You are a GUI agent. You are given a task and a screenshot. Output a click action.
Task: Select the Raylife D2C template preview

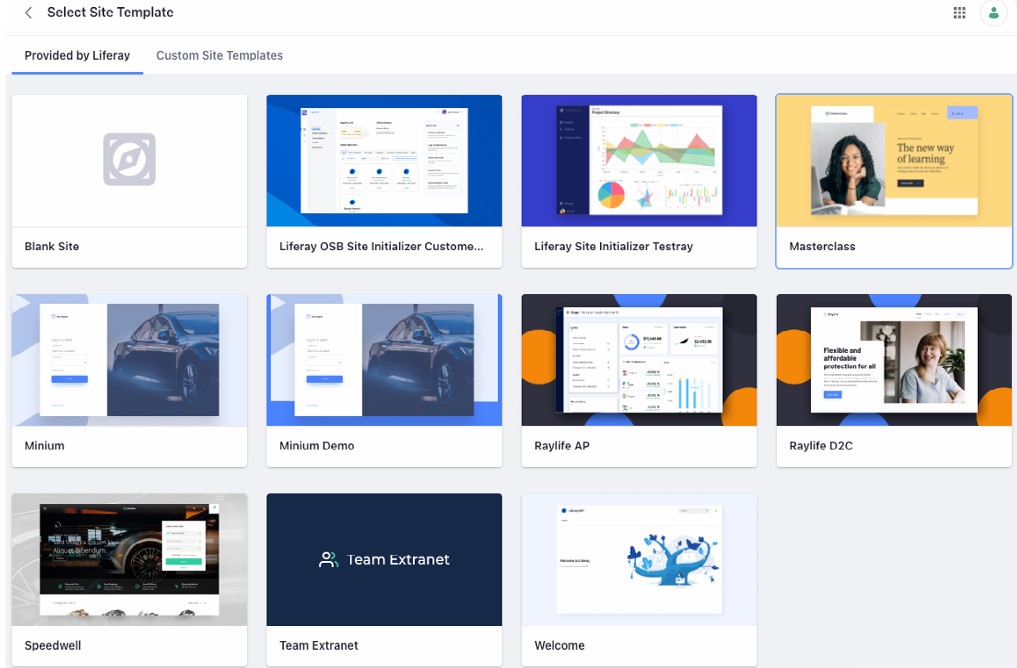click(x=894, y=360)
